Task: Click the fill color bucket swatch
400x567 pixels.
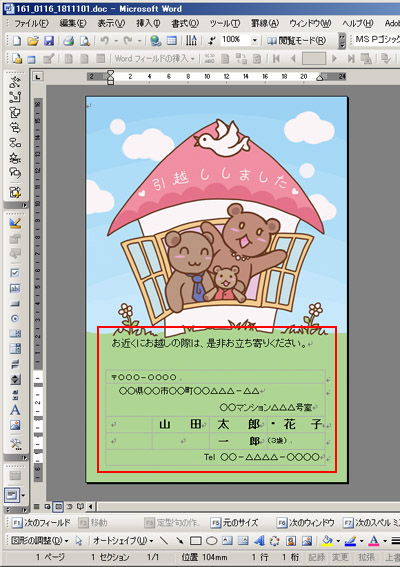Action: 327,541
